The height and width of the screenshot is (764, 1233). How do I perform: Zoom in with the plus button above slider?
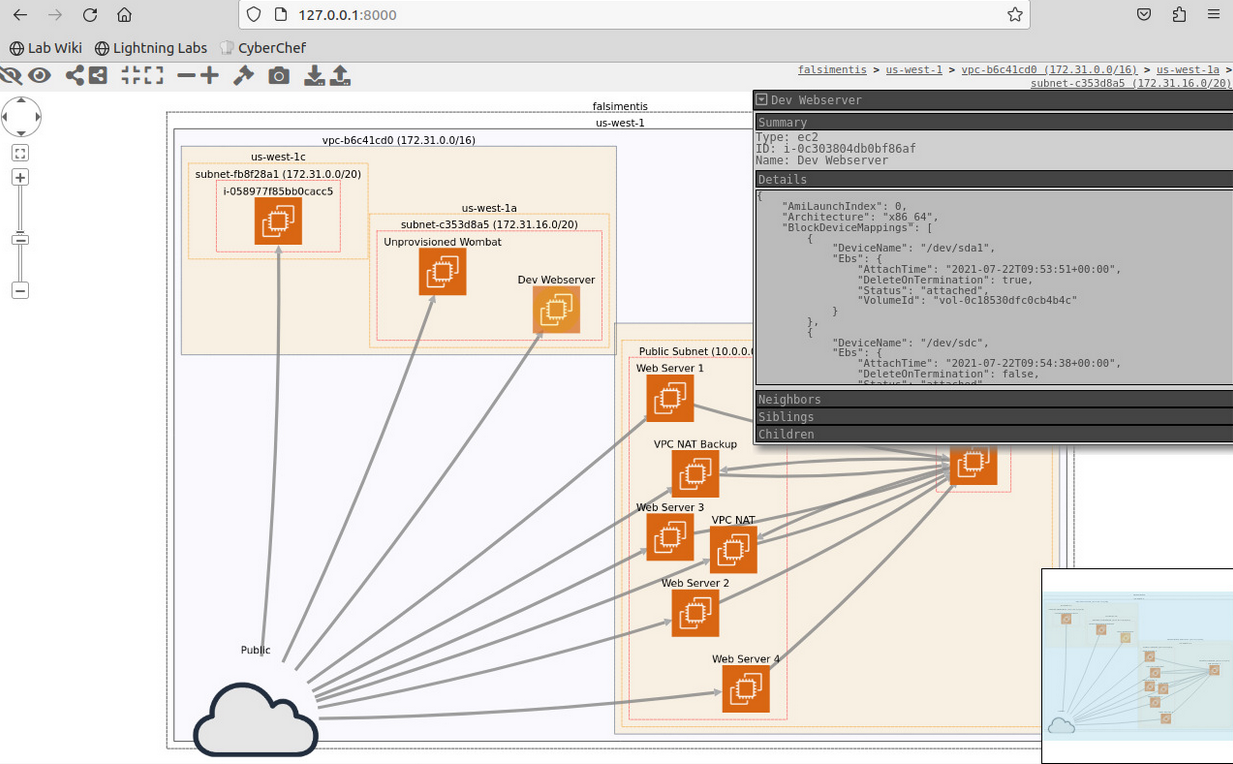[20, 177]
